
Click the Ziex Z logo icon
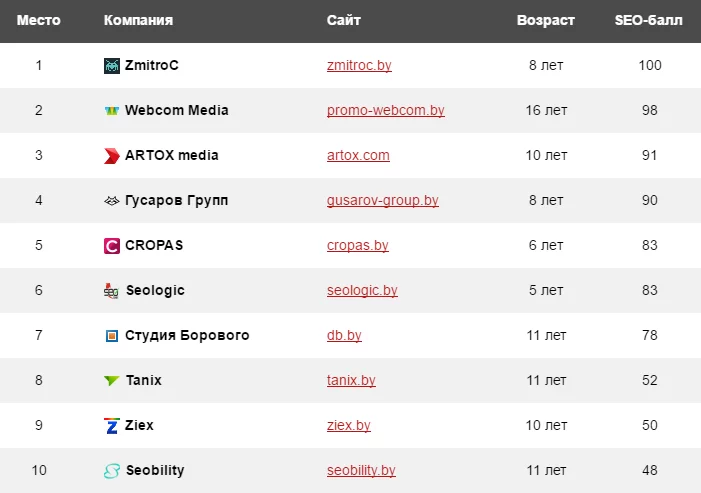[112, 426]
